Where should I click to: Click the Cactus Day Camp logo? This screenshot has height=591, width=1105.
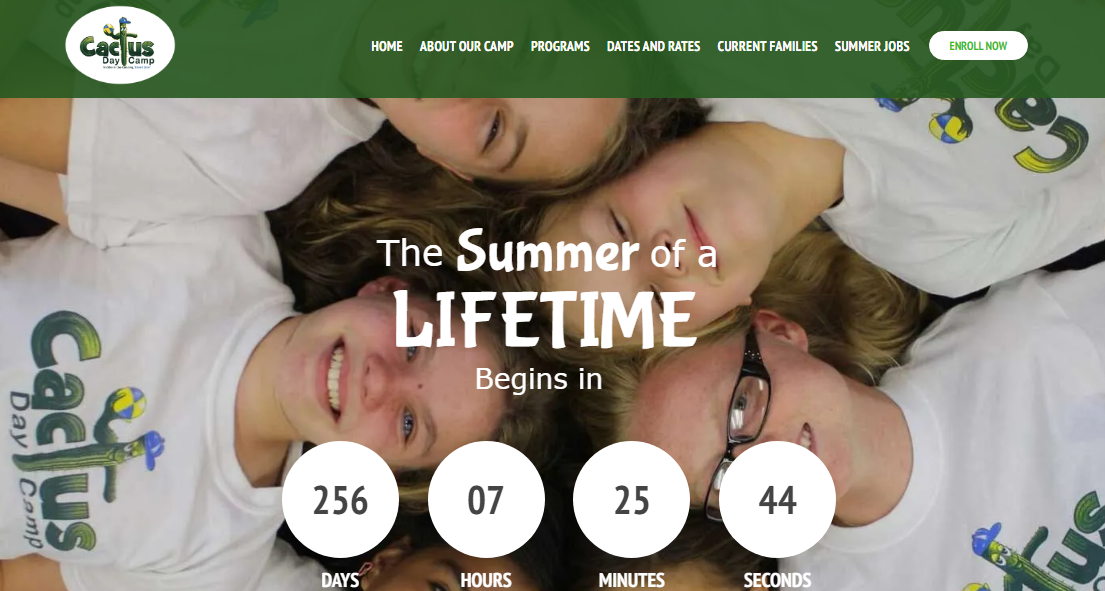tap(120, 45)
